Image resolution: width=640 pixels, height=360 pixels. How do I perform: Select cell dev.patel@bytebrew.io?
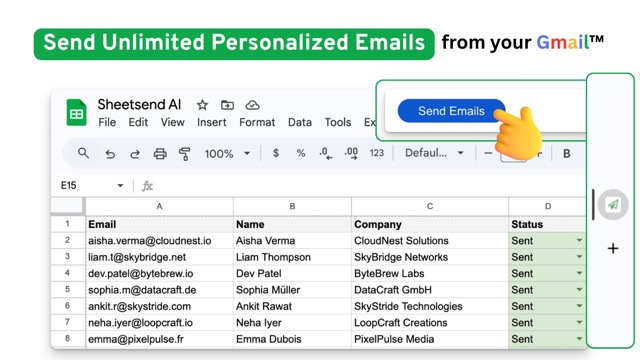[160, 273]
